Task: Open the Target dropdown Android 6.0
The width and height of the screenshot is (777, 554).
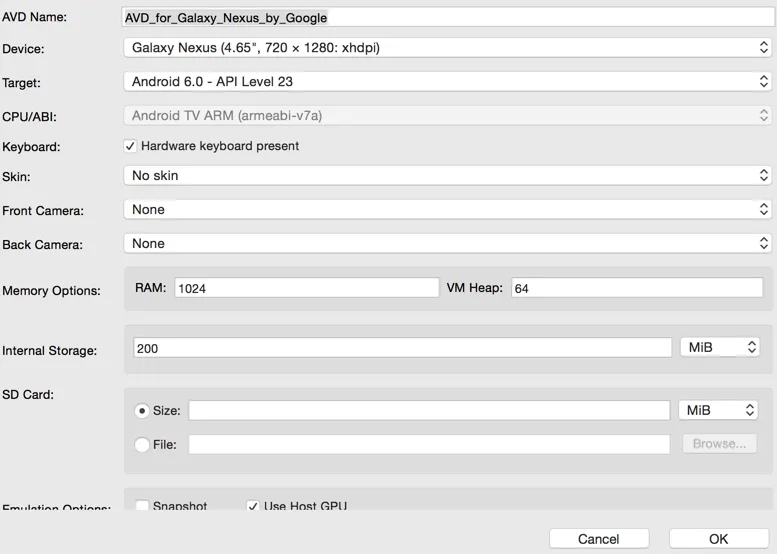Action: [447, 82]
